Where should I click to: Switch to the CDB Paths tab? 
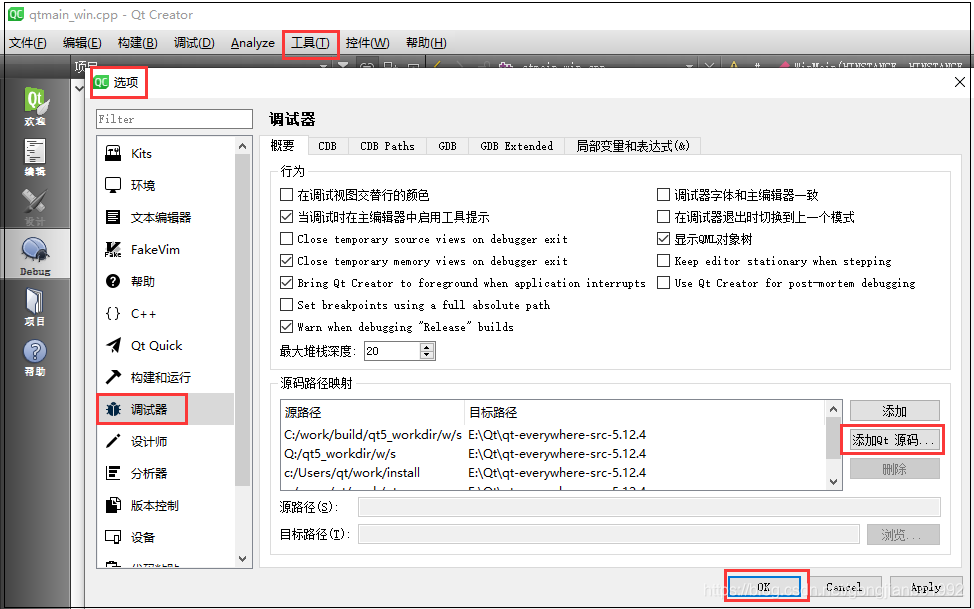387,146
